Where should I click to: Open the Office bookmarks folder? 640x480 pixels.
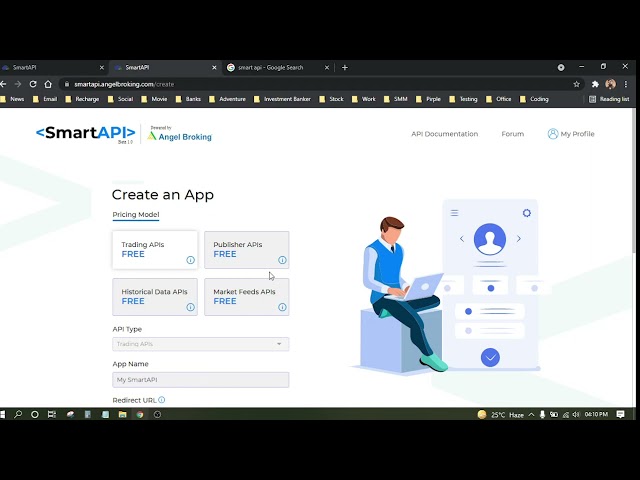(498, 99)
